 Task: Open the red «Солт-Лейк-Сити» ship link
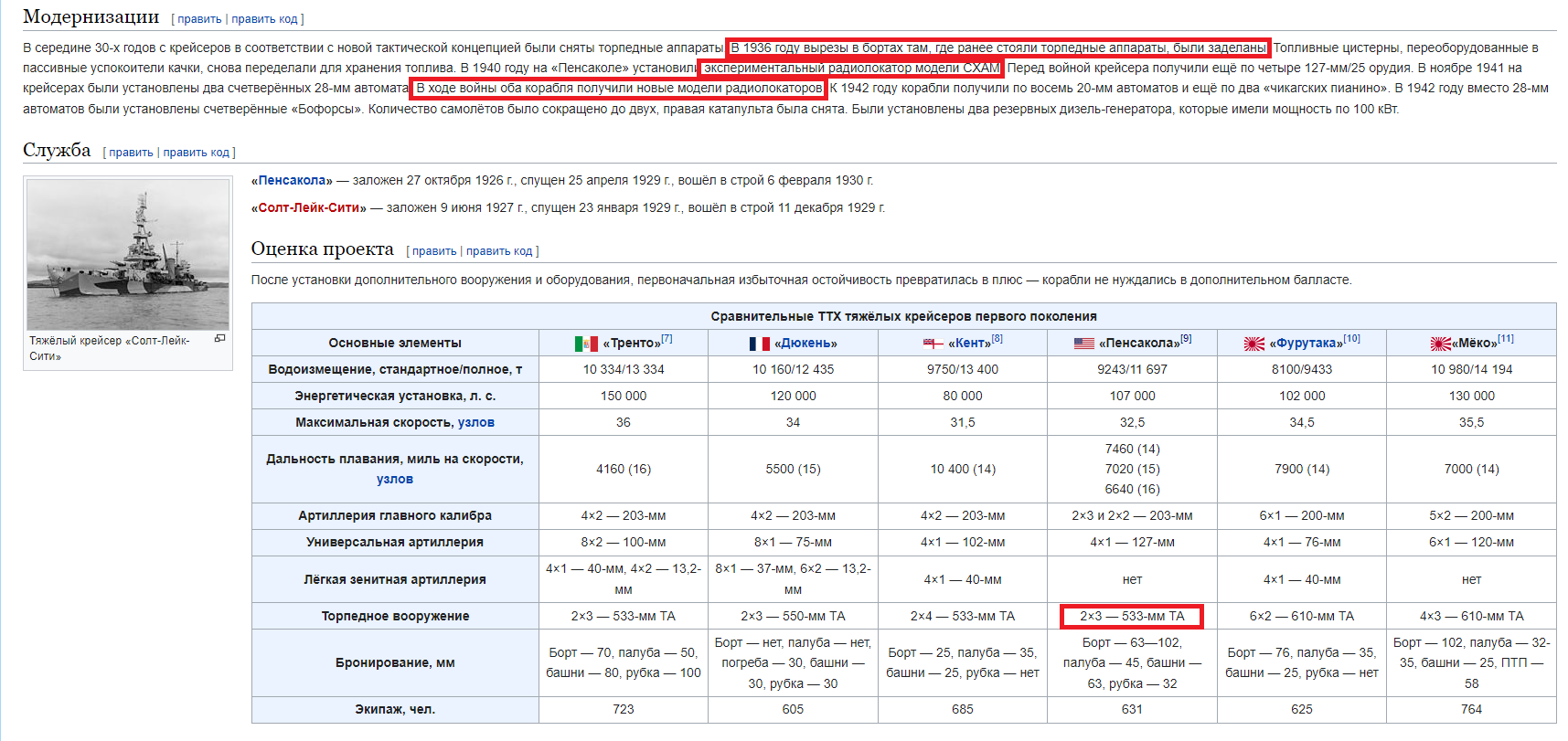click(309, 208)
